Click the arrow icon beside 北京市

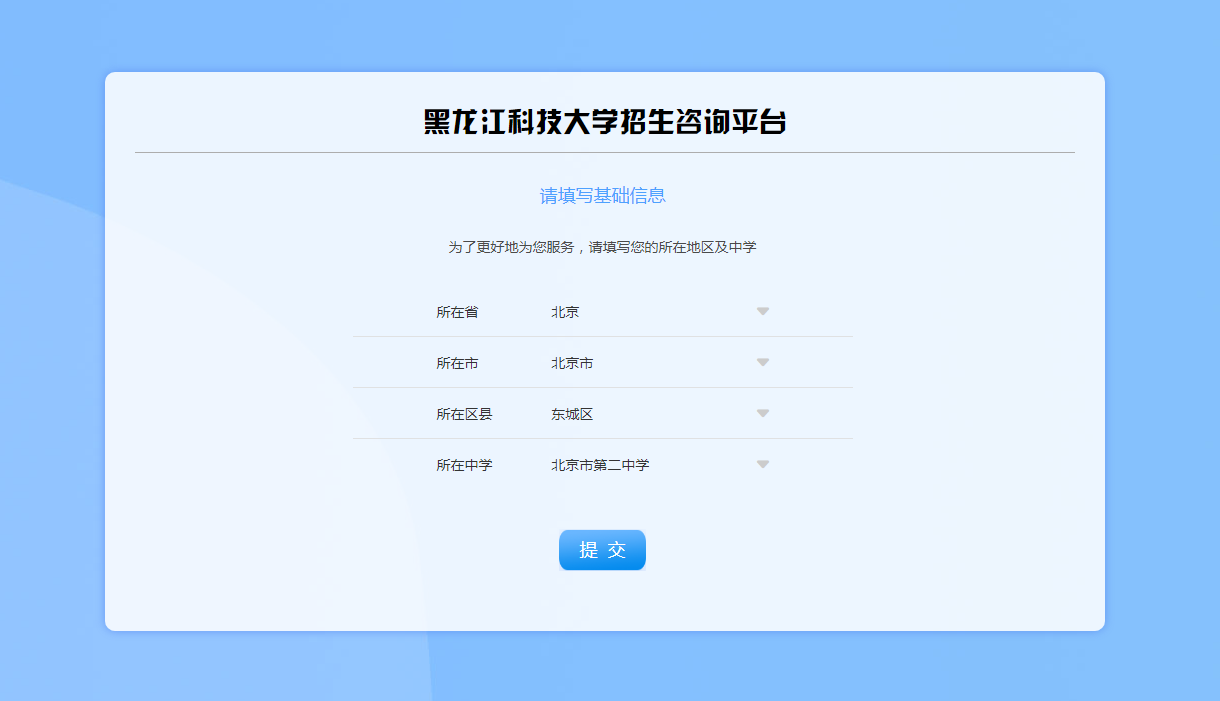click(762, 362)
